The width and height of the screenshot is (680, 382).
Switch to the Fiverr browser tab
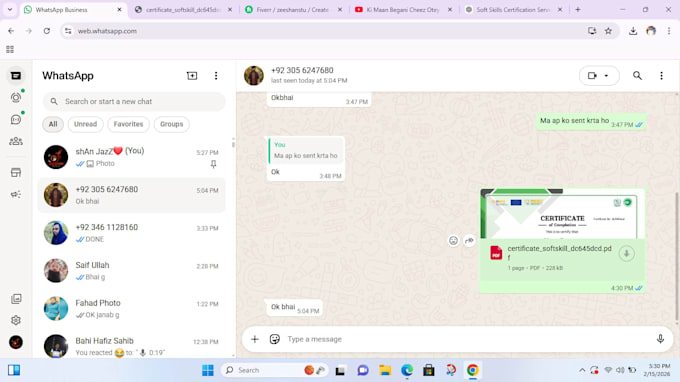point(293,10)
